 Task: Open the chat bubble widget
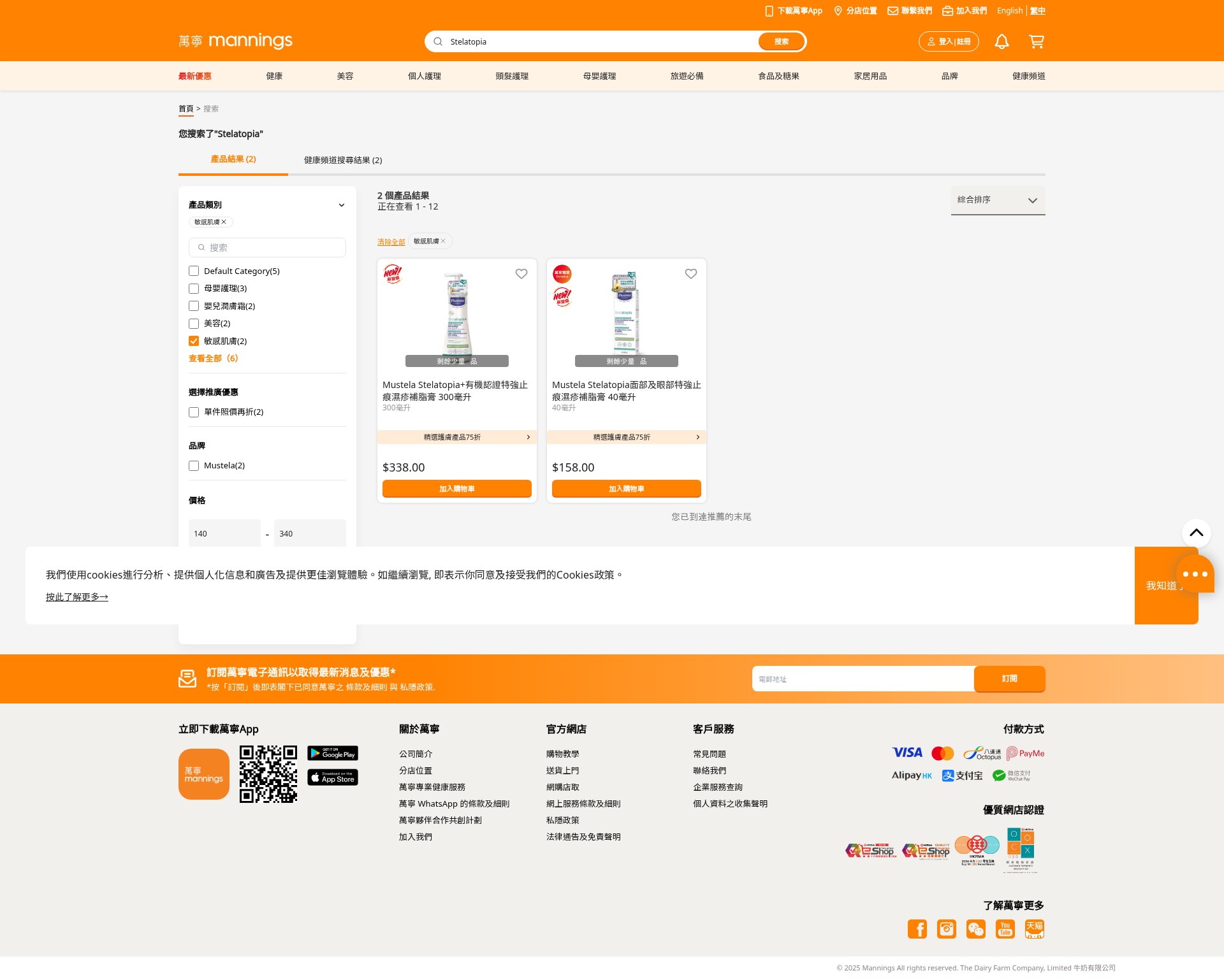pos(1195,574)
